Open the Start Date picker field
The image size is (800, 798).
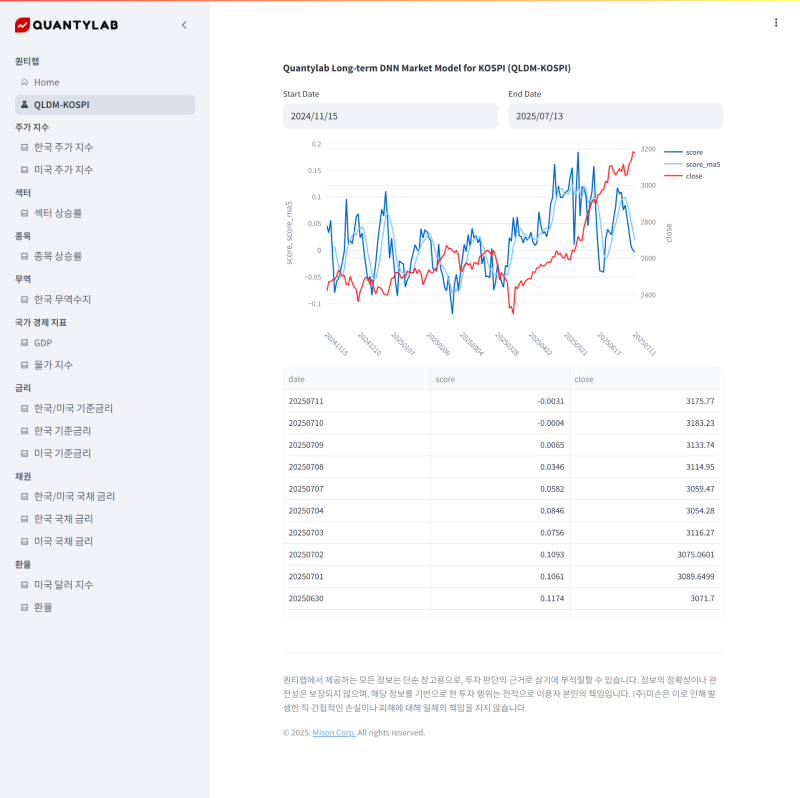point(390,116)
